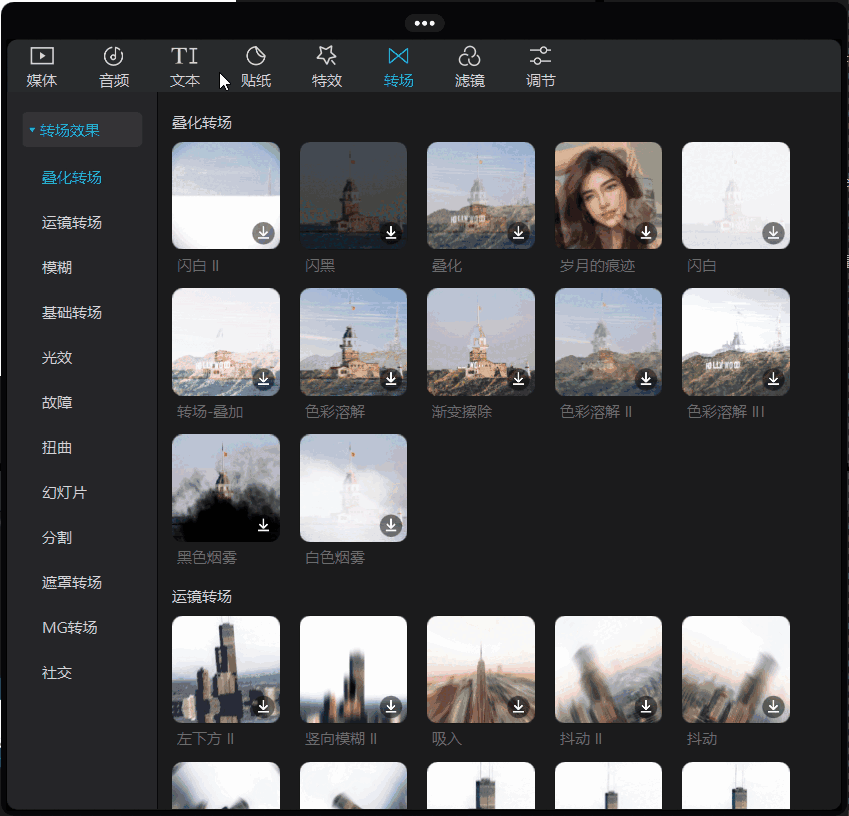Download the 岁月的痕迹 transition effect
Screen dimensions: 849x816
[x=646, y=233]
